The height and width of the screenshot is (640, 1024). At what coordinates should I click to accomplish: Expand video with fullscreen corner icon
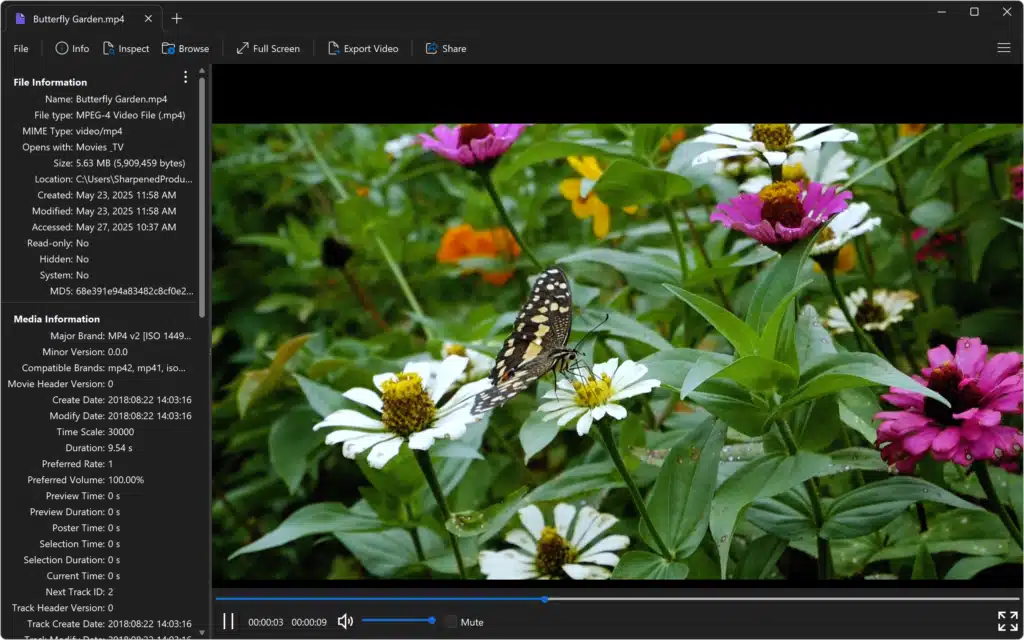coord(1008,620)
